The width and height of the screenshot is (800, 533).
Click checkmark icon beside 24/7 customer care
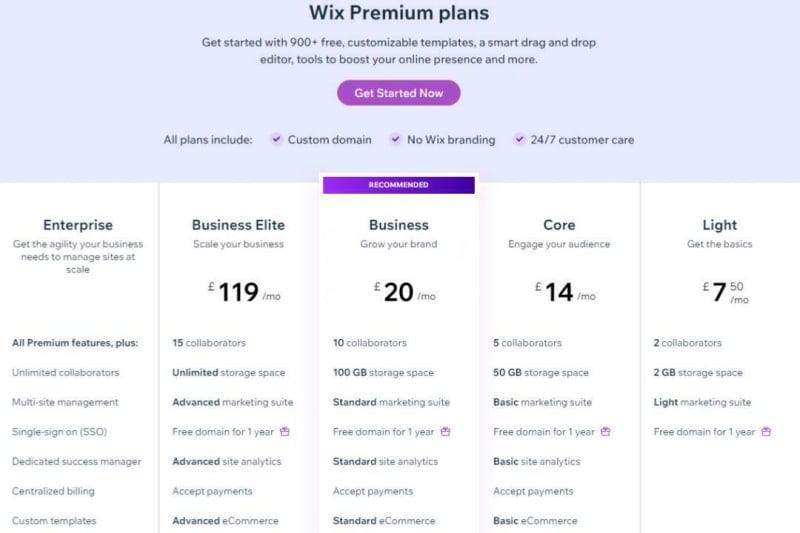point(519,139)
